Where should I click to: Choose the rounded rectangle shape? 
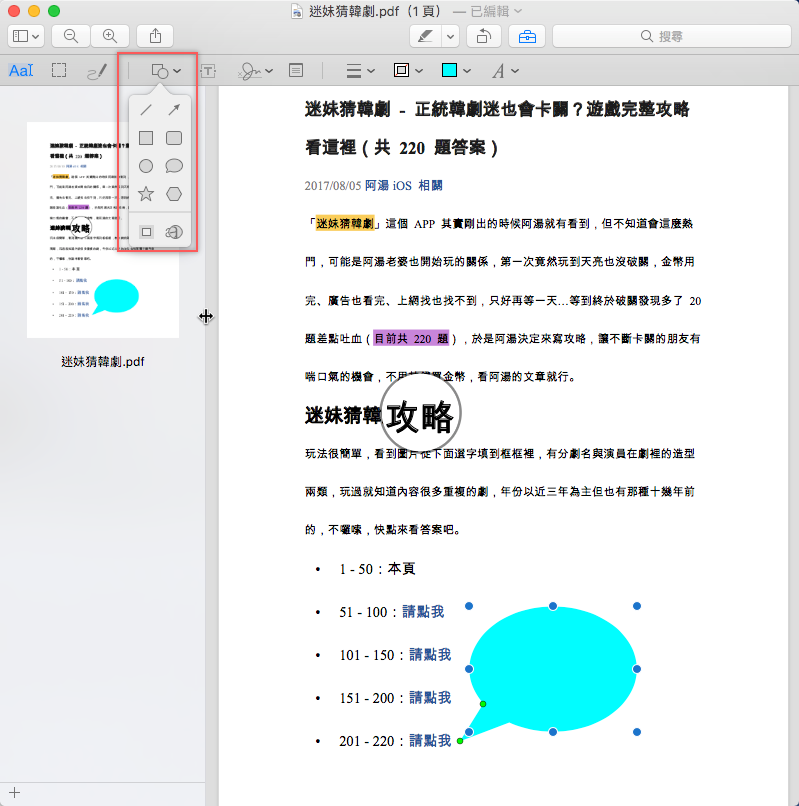point(174,138)
